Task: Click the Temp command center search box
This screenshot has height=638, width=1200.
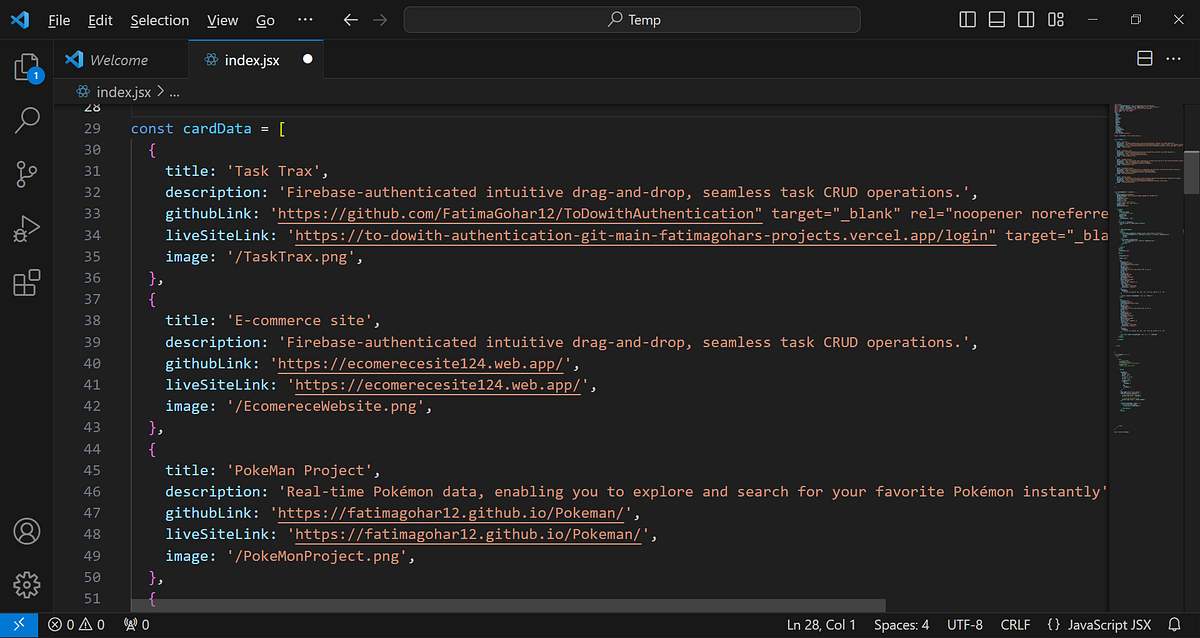Action: [x=631, y=19]
